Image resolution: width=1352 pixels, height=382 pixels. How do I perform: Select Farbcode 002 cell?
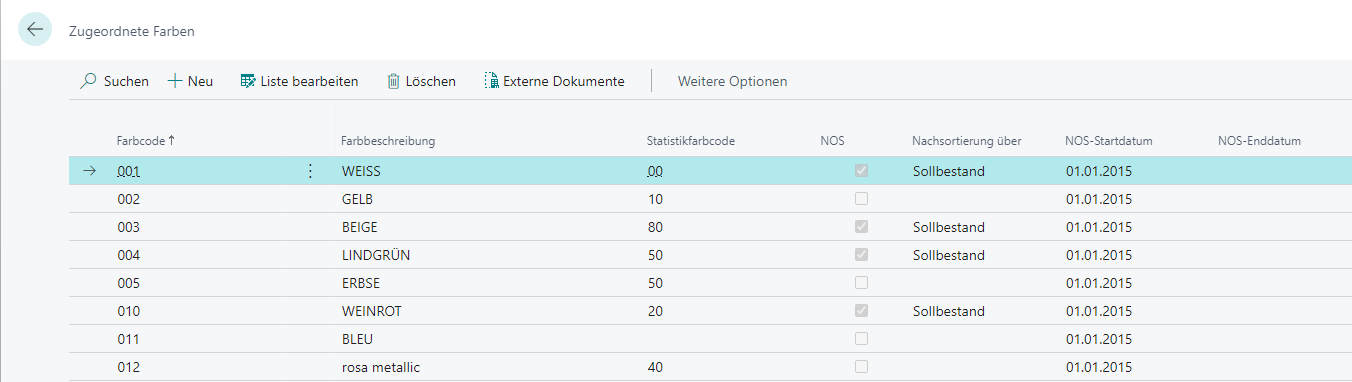(x=128, y=199)
